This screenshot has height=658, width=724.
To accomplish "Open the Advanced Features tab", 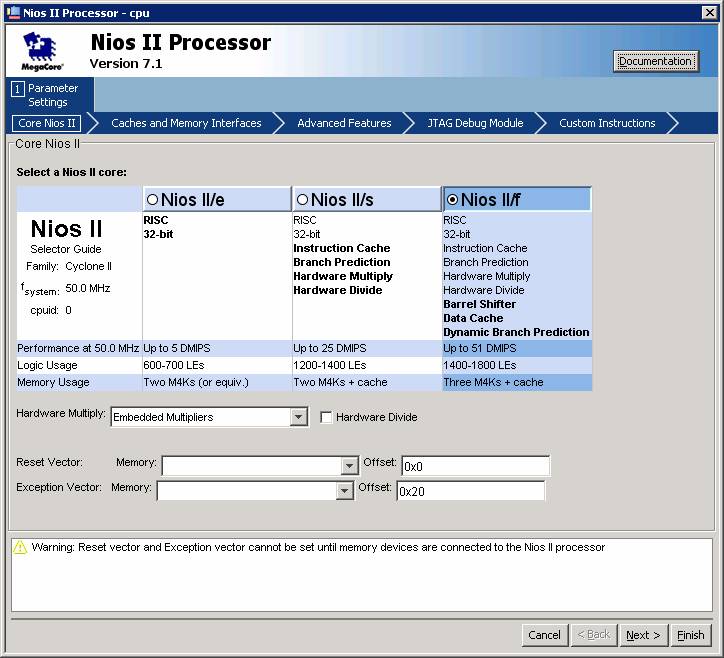I will pyautogui.click(x=344, y=124).
